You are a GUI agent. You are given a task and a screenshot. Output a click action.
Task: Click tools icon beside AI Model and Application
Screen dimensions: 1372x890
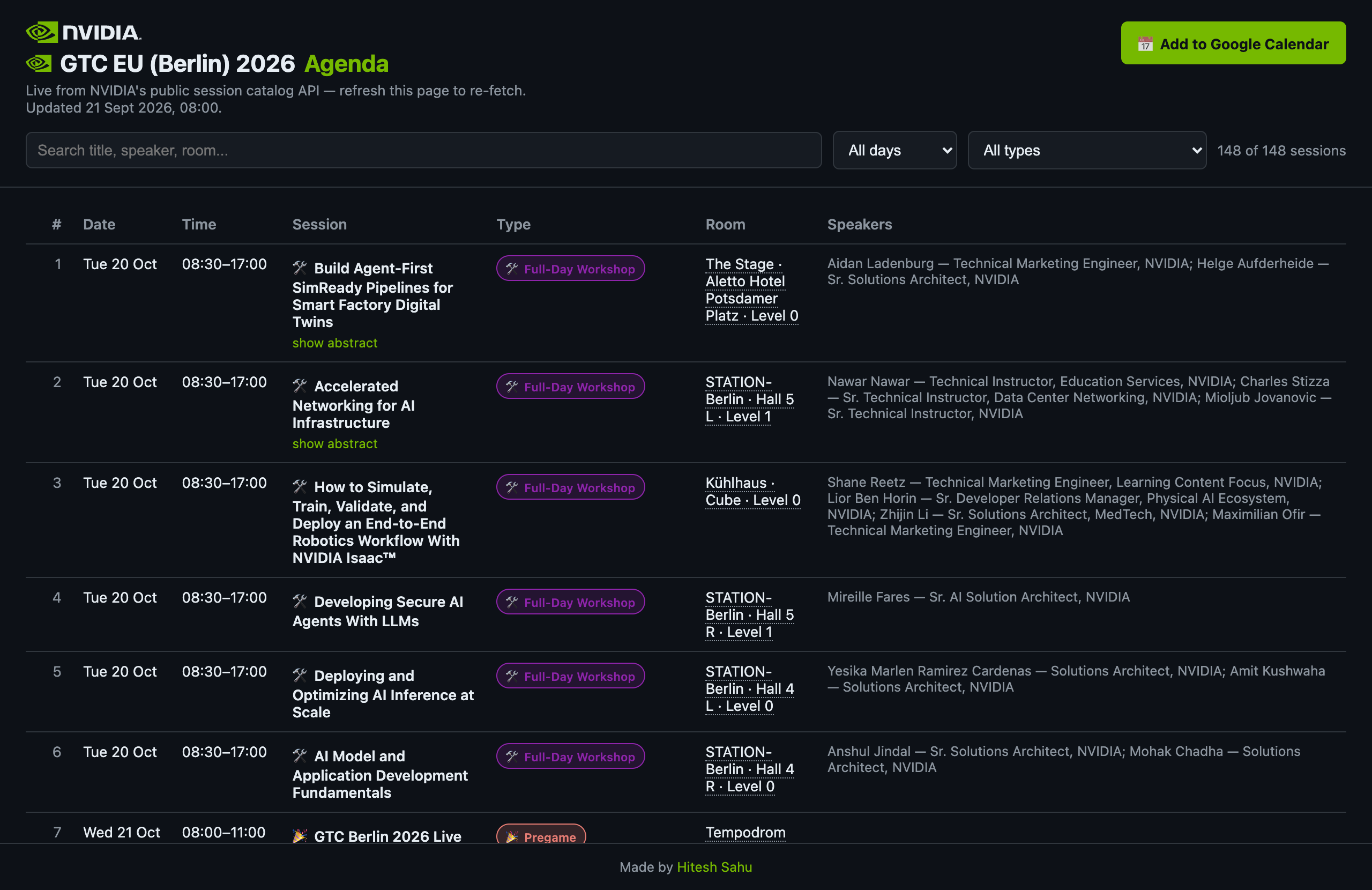tap(300, 755)
